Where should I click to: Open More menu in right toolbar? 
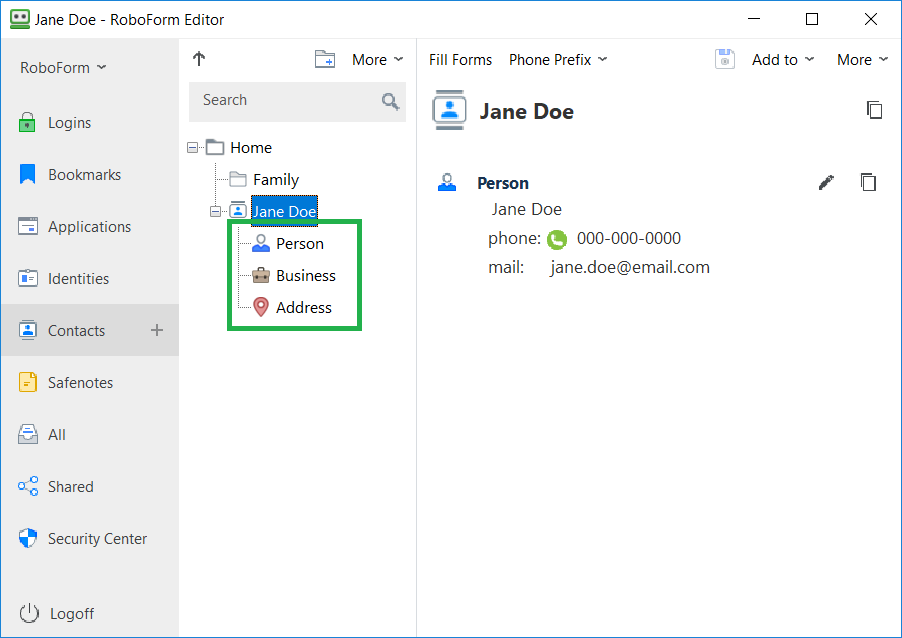click(862, 60)
